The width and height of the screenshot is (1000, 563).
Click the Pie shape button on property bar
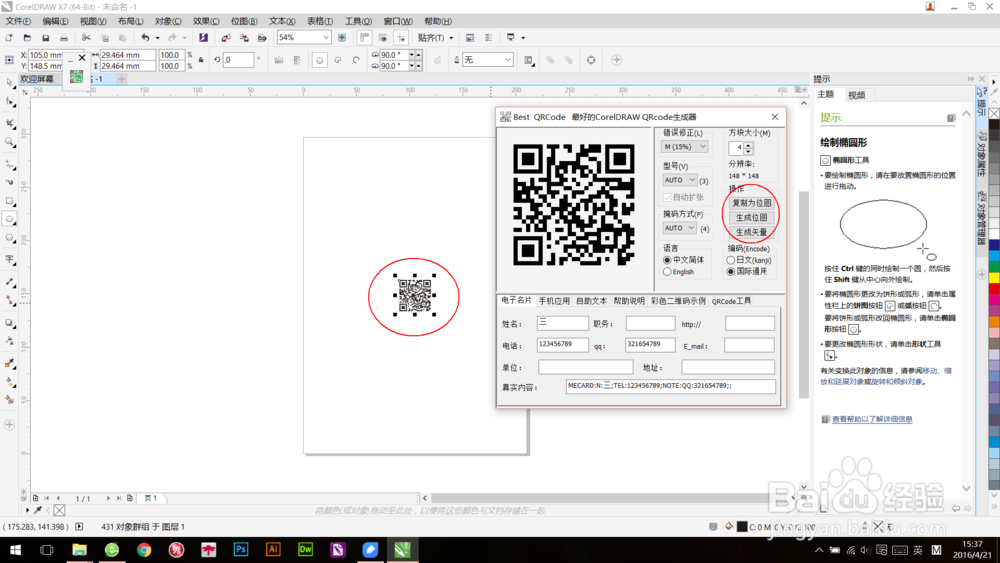(x=338, y=60)
